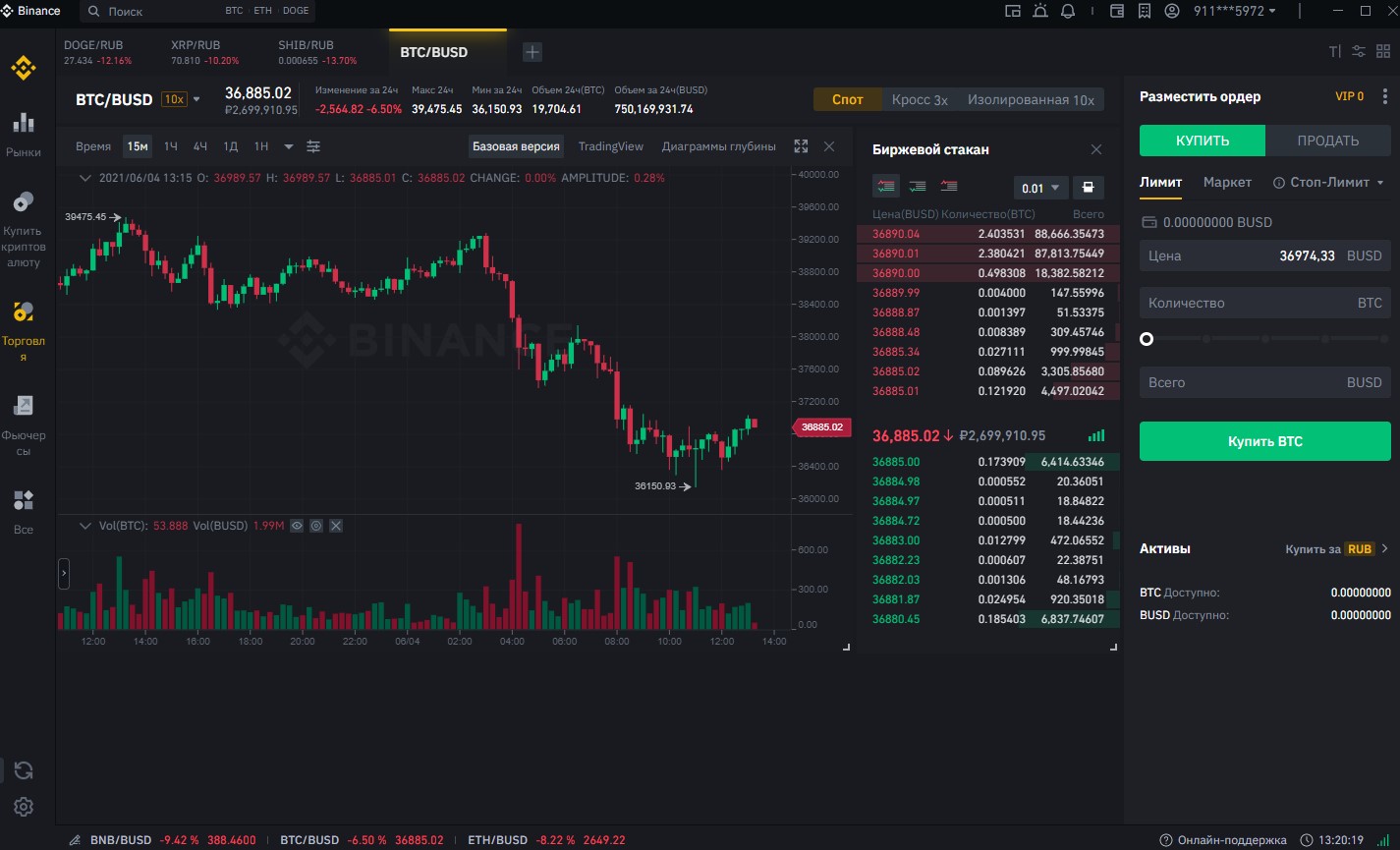
Task: Open the chart indicators settings icon
Action: pyautogui.click(x=313, y=146)
